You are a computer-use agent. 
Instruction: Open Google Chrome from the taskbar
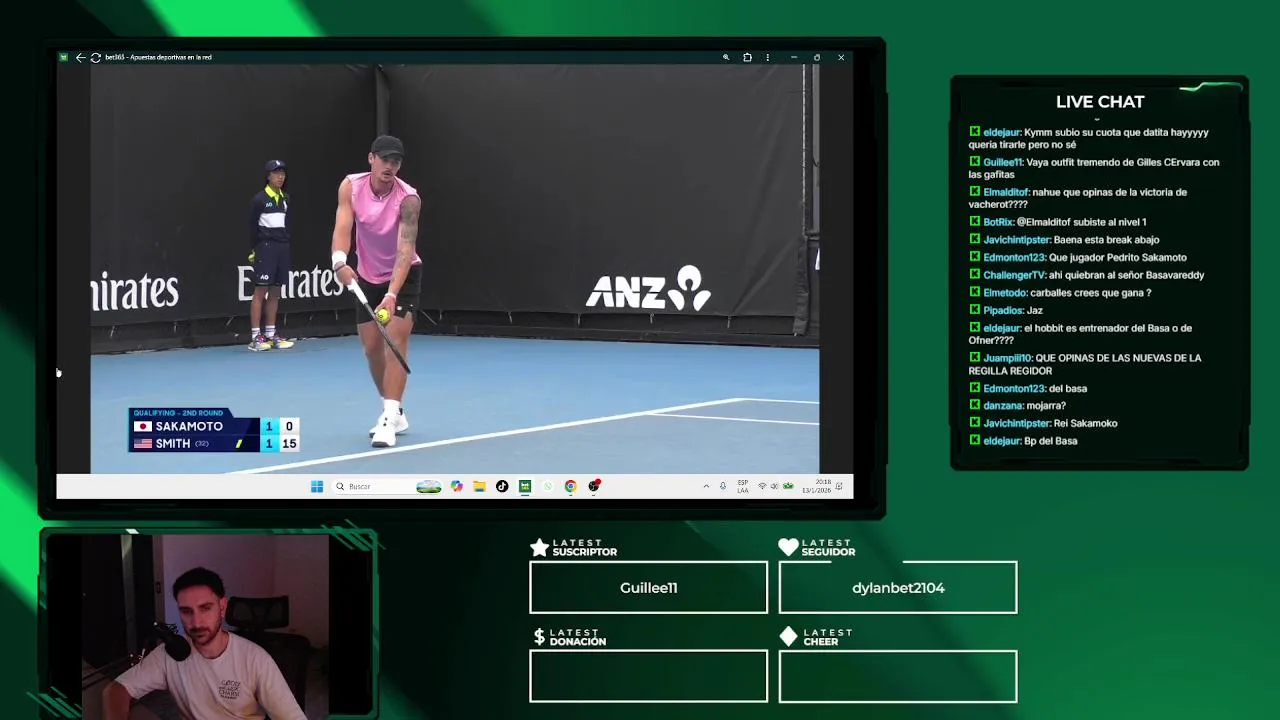pyautogui.click(x=570, y=486)
